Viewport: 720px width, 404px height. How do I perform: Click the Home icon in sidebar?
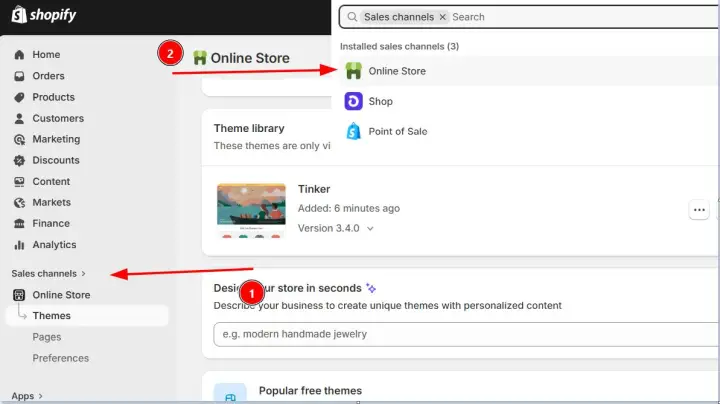(19, 55)
